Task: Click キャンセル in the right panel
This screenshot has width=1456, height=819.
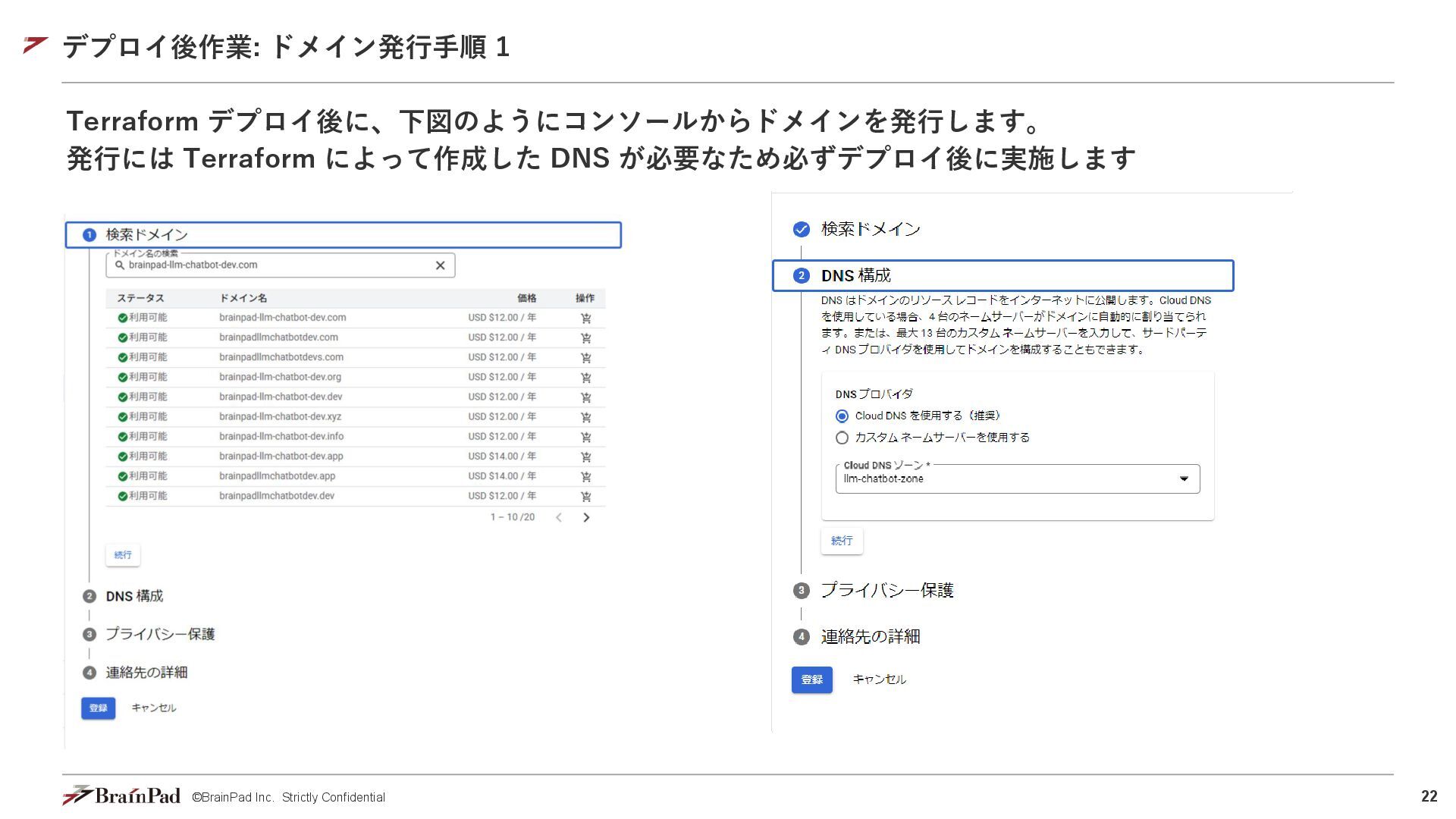Action: coord(879,679)
